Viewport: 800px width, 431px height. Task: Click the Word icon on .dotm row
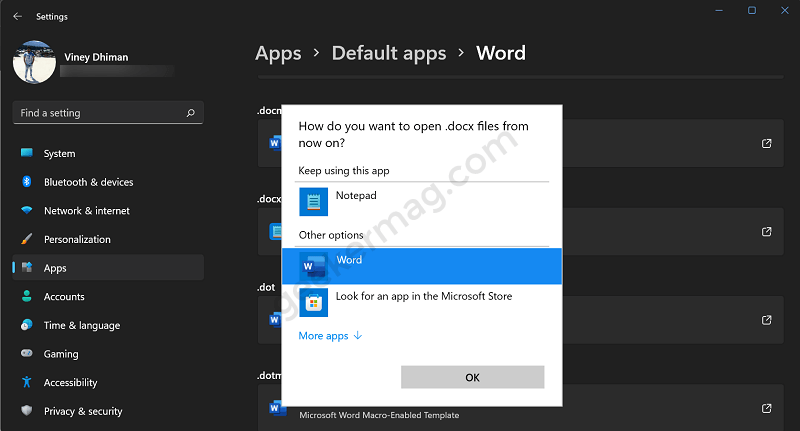pyautogui.click(x=276, y=408)
